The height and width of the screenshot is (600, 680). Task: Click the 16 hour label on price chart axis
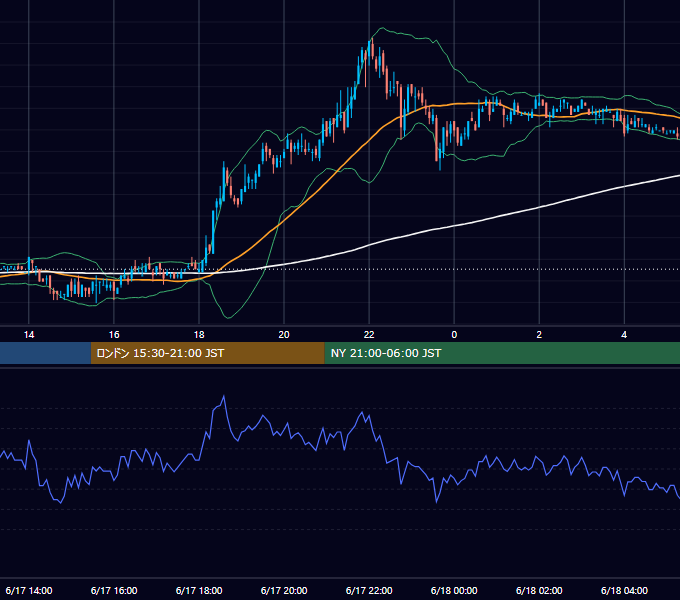pyautogui.click(x=114, y=335)
